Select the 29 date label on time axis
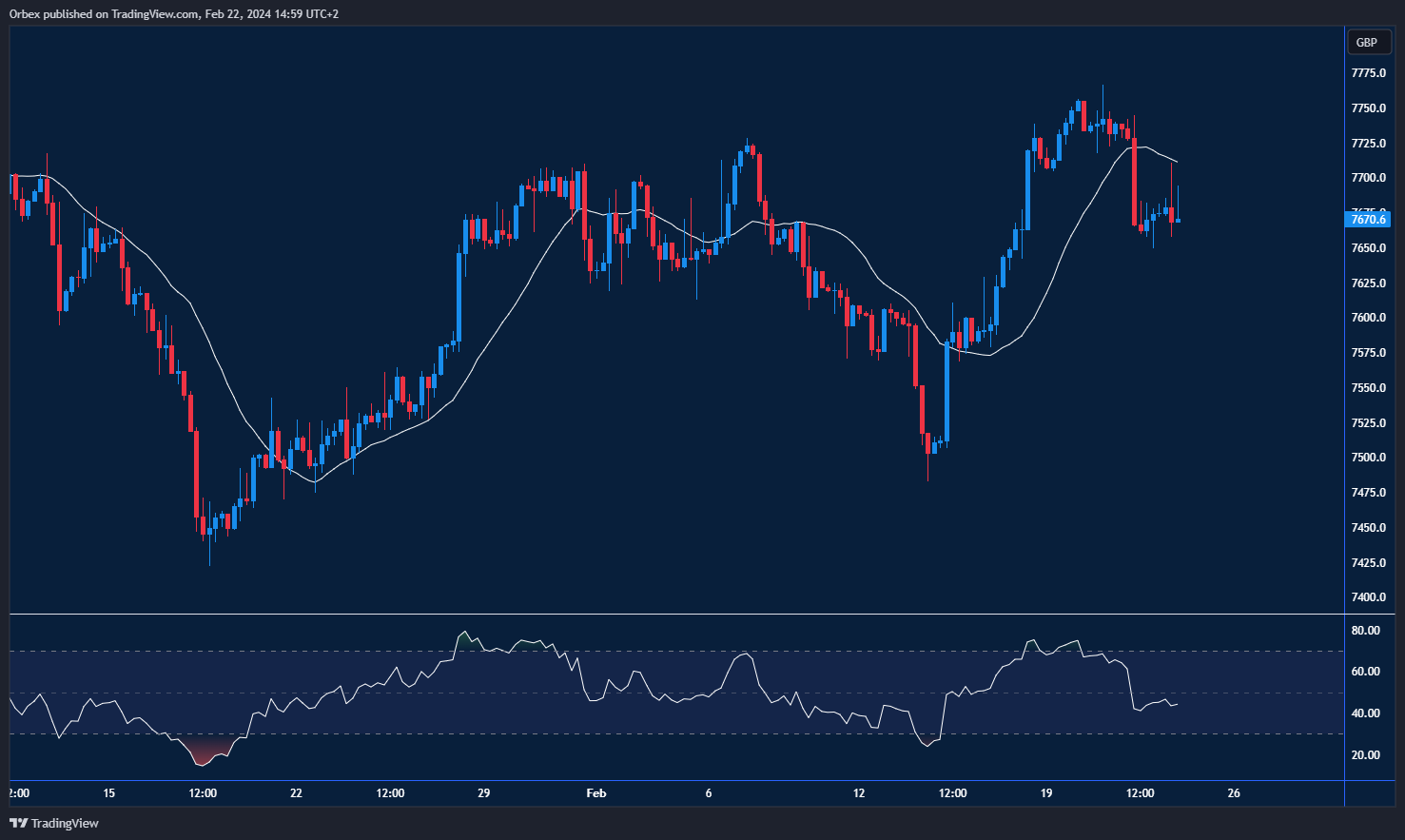1405x840 pixels. 483,793
